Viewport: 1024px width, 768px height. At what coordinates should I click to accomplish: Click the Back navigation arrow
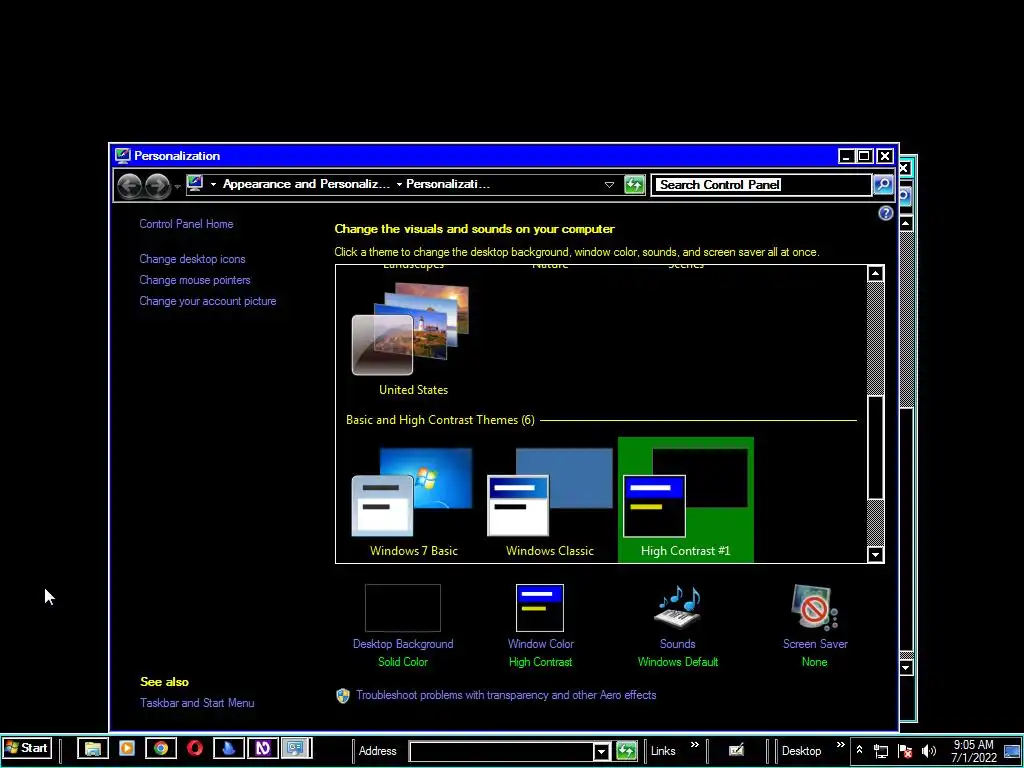[129, 185]
